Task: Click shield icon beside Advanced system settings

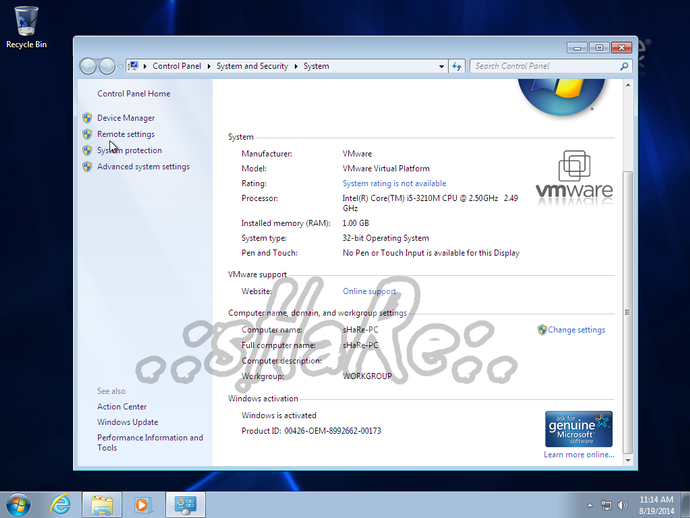Action: click(x=87, y=167)
